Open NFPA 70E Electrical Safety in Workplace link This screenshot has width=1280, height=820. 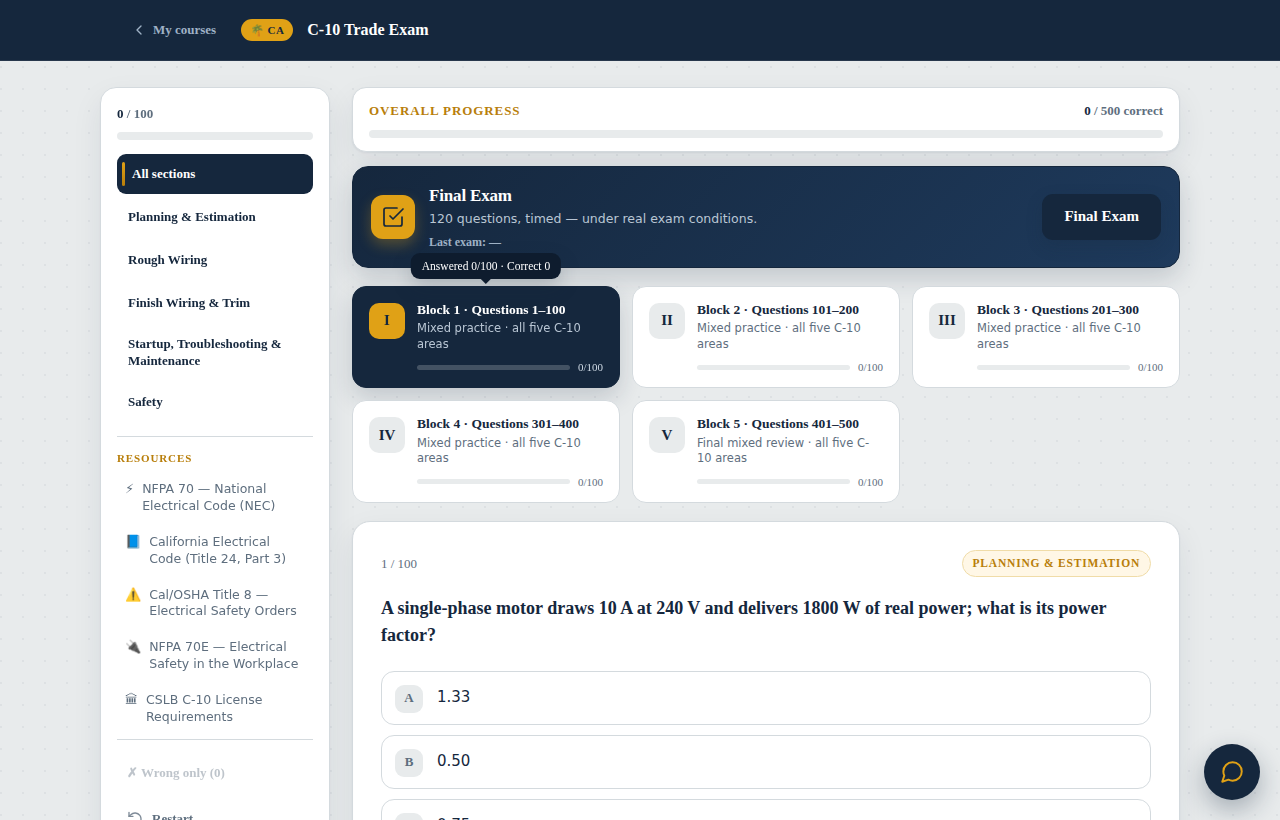[215, 655]
